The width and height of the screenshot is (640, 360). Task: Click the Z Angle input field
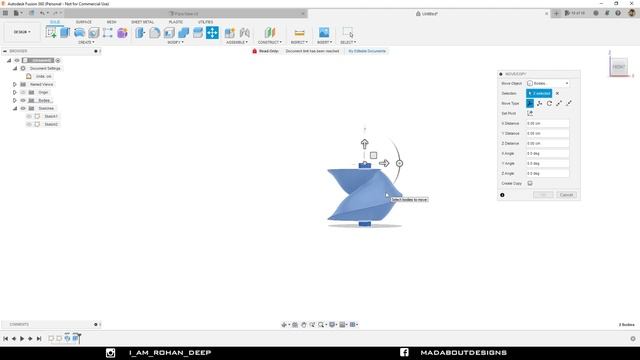tap(547, 173)
